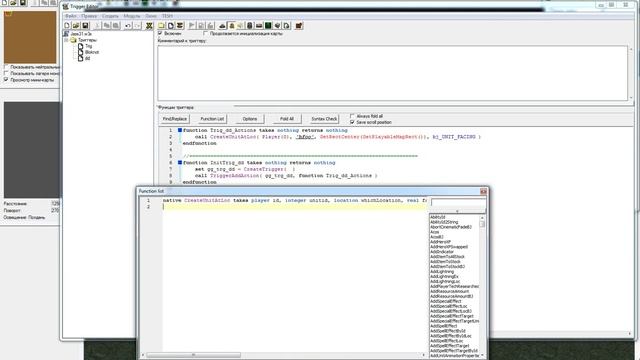
Task: Fold the Trig_dd_Actions function at line 1
Action: coord(180,130)
